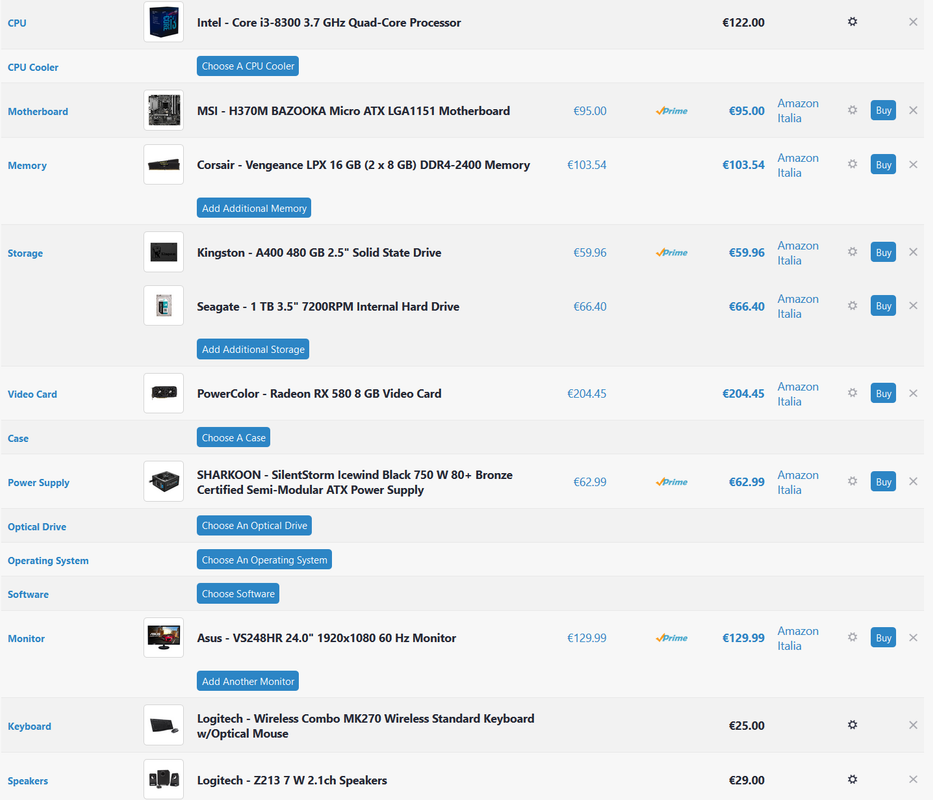
Task: Buy the Seagate 1 TB hard drive
Action: point(883,306)
